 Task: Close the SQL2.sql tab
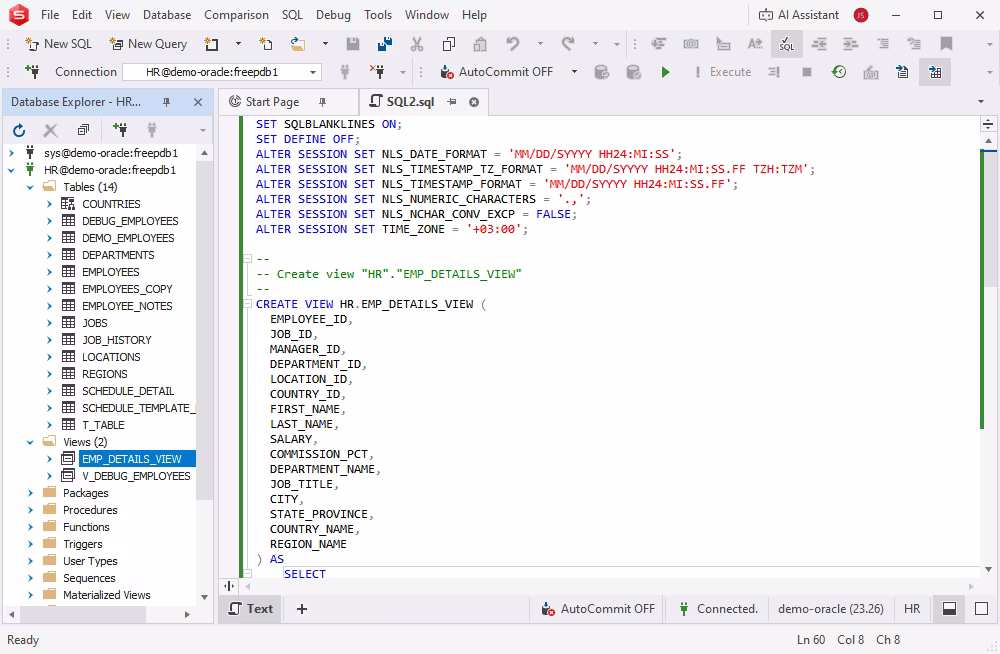[474, 102]
